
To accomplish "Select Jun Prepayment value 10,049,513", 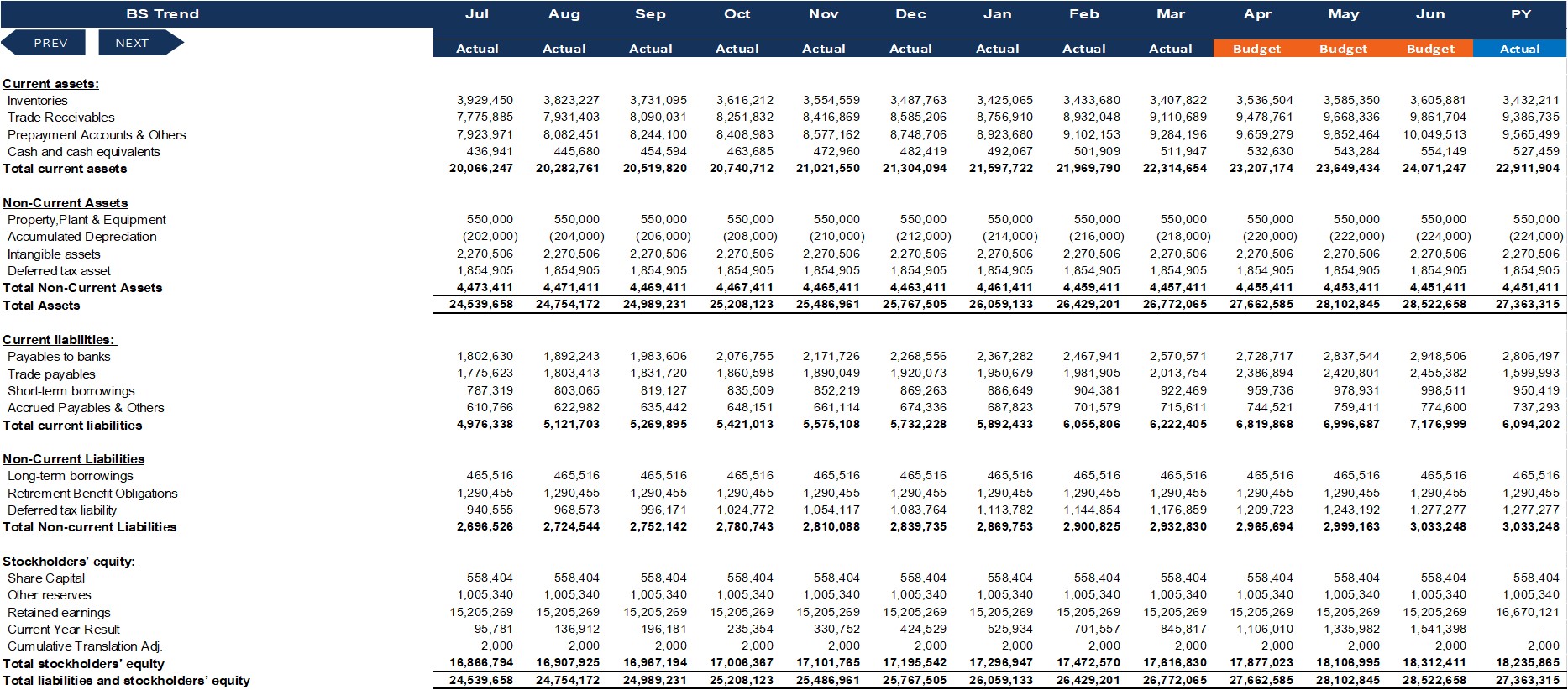I will 1434,134.
